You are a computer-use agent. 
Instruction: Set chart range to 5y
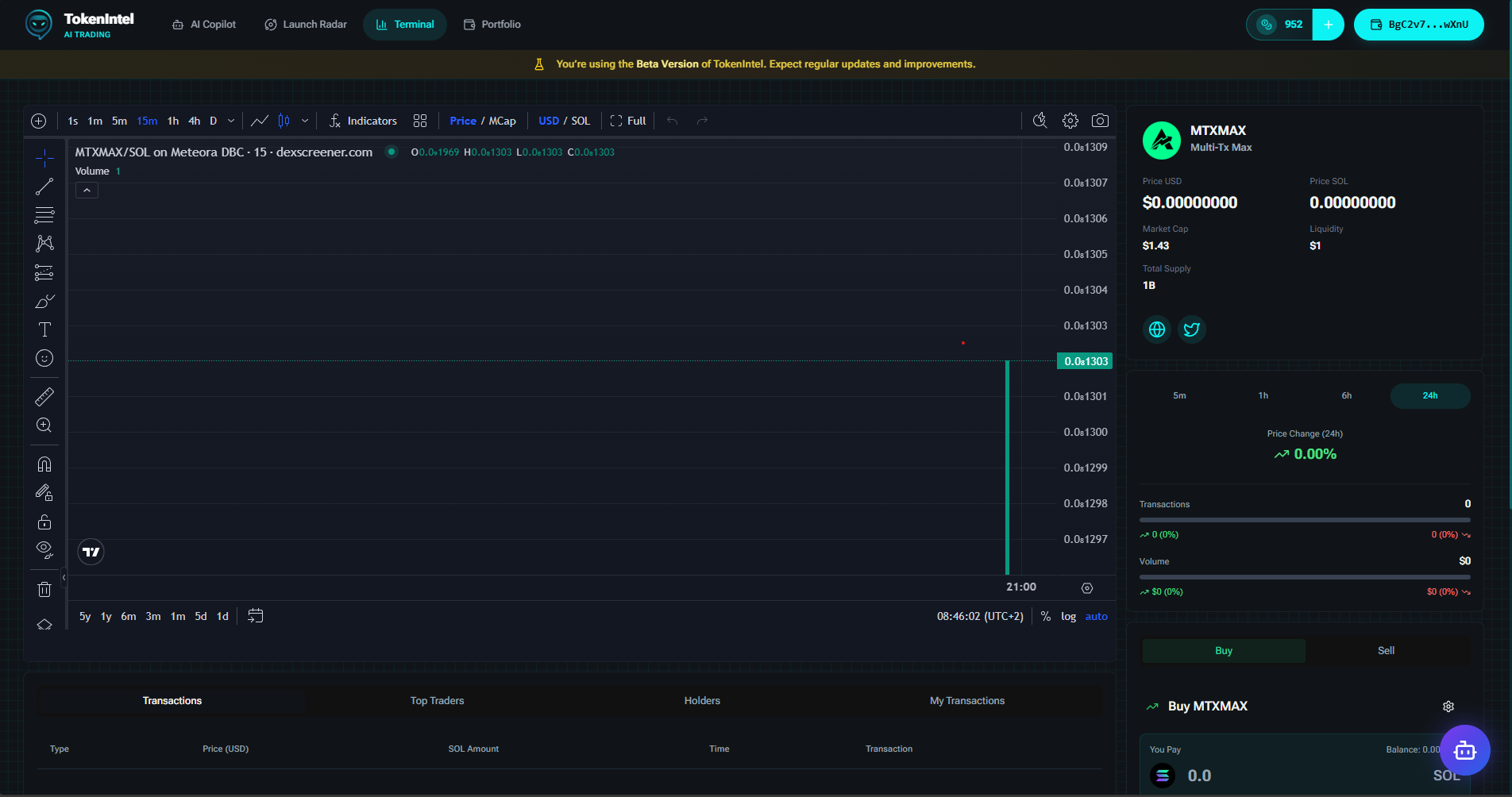coord(85,616)
